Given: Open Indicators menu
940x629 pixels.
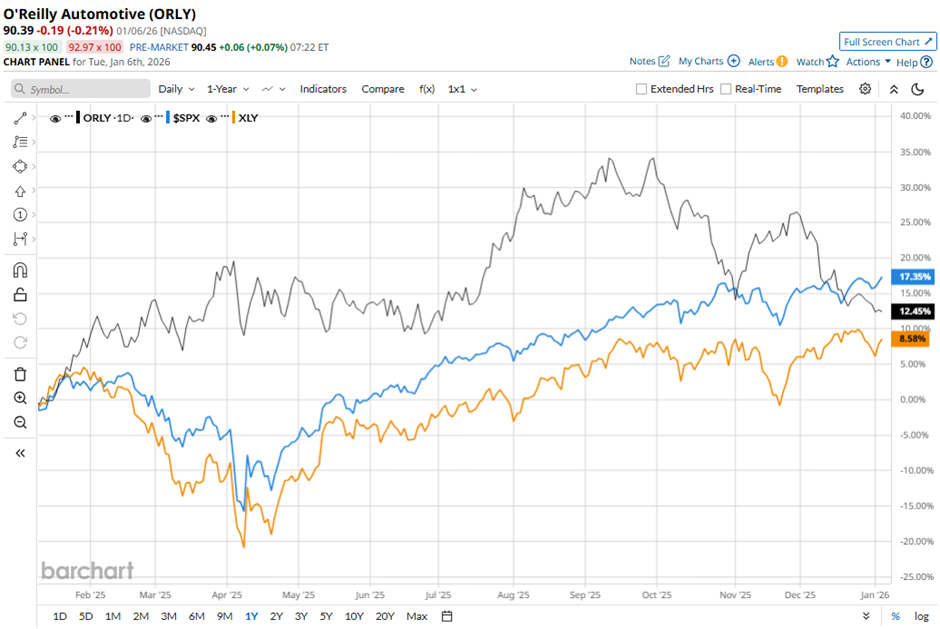Looking at the screenshot, I should [323, 89].
